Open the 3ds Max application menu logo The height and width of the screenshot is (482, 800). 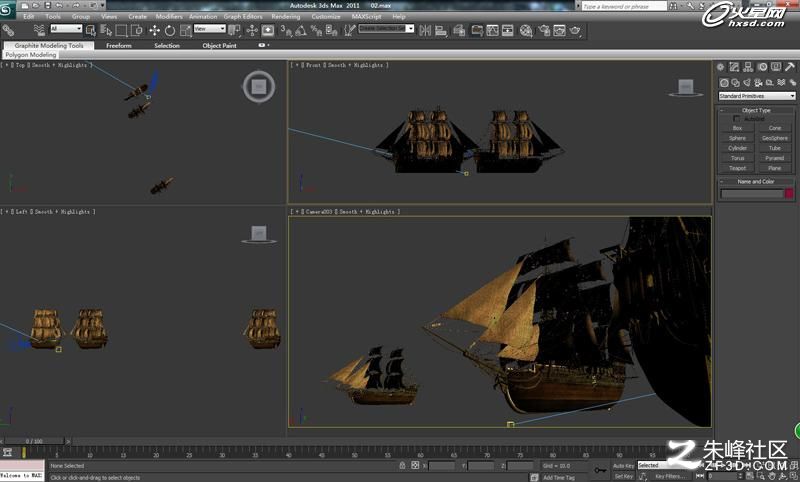pos(8,10)
